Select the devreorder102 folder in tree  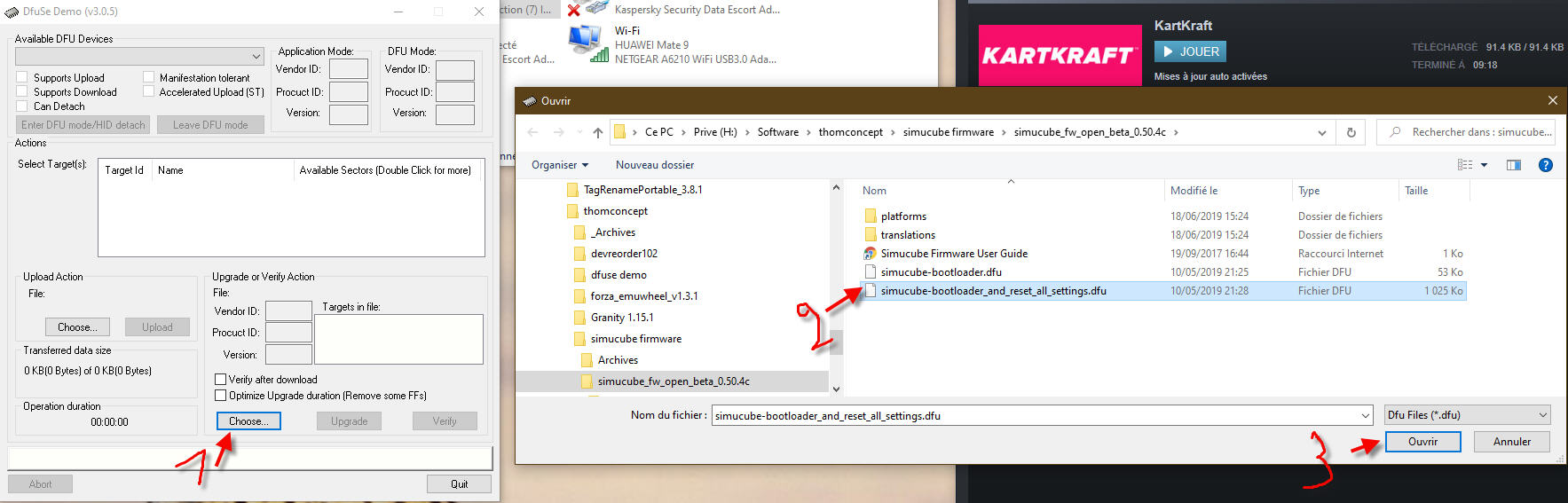pyautogui.click(x=624, y=254)
